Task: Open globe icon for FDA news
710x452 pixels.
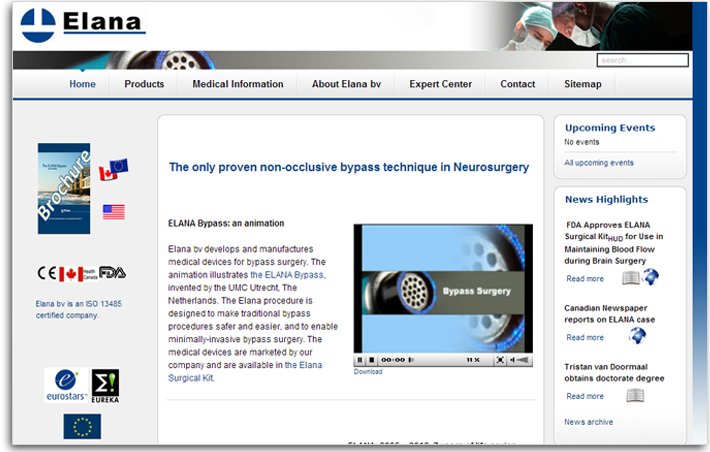Action: [x=651, y=276]
